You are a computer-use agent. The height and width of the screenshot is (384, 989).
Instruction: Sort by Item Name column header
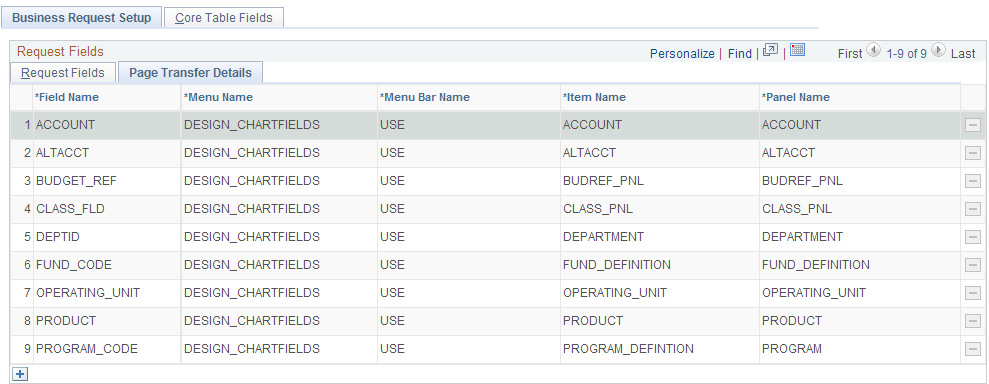594,97
